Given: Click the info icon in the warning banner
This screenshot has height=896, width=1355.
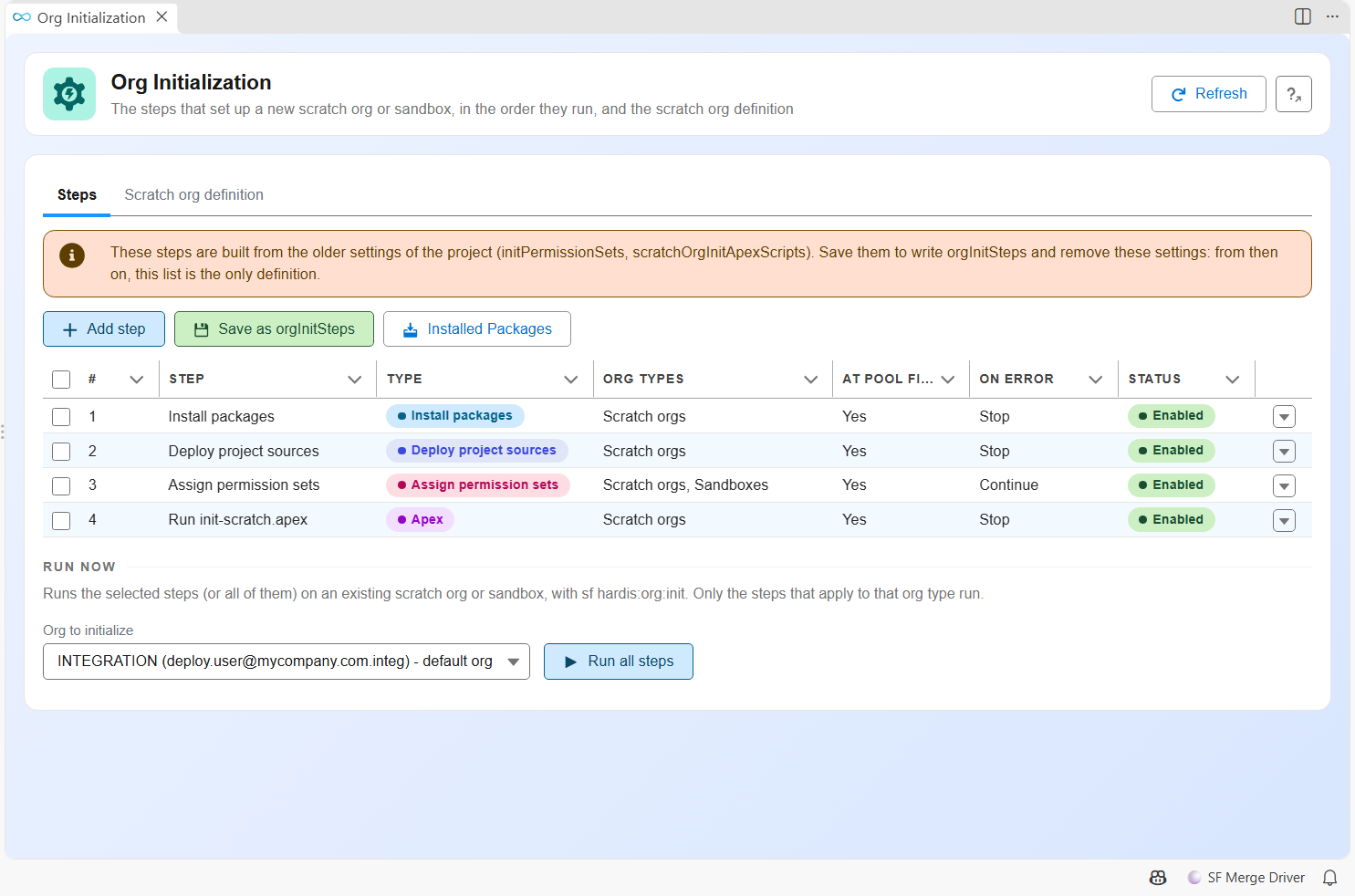Looking at the screenshot, I should click(x=72, y=255).
